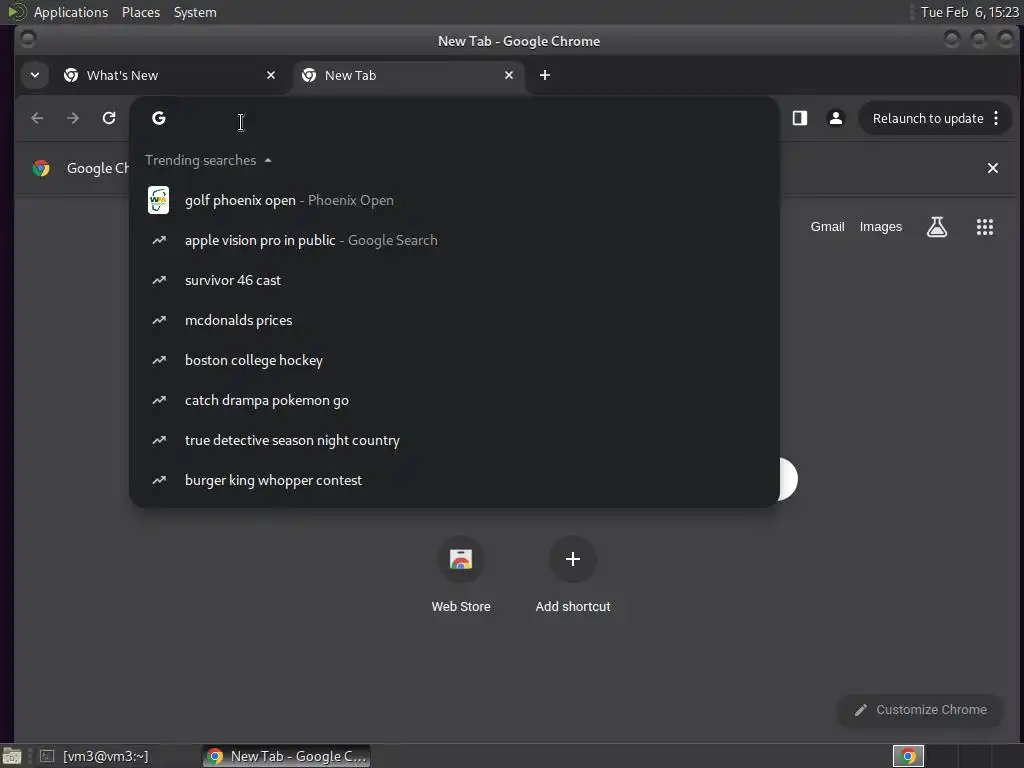
Task: Open the Places menu
Action: (x=140, y=12)
